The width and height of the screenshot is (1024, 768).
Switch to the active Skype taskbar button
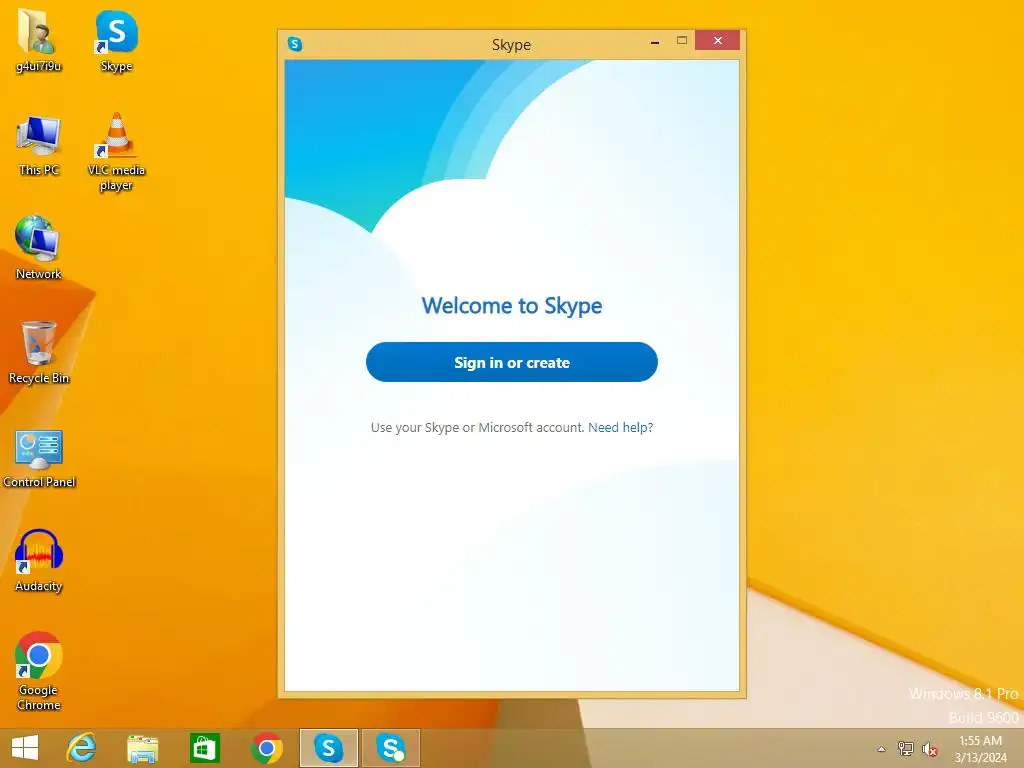pos(328,748)
